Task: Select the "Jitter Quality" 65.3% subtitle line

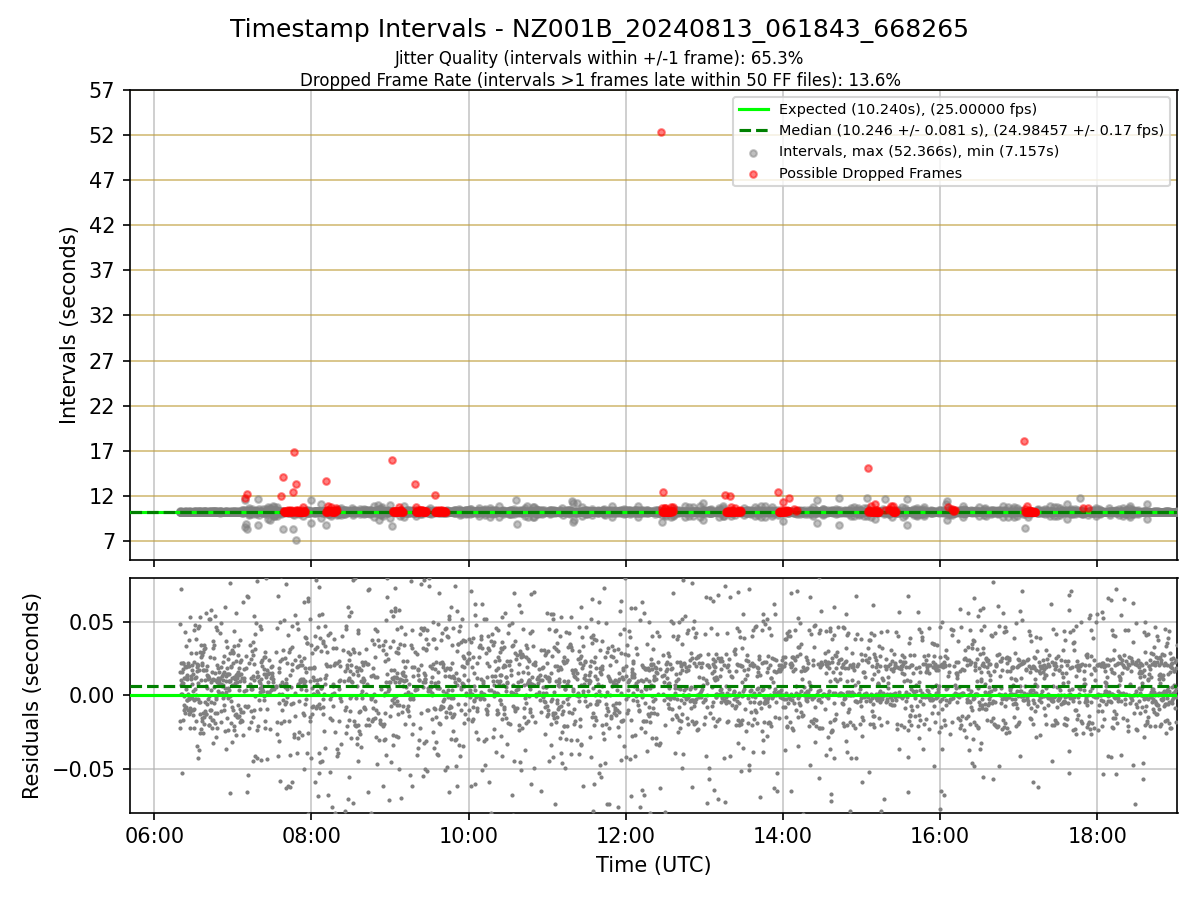Action: click(599, 58)
